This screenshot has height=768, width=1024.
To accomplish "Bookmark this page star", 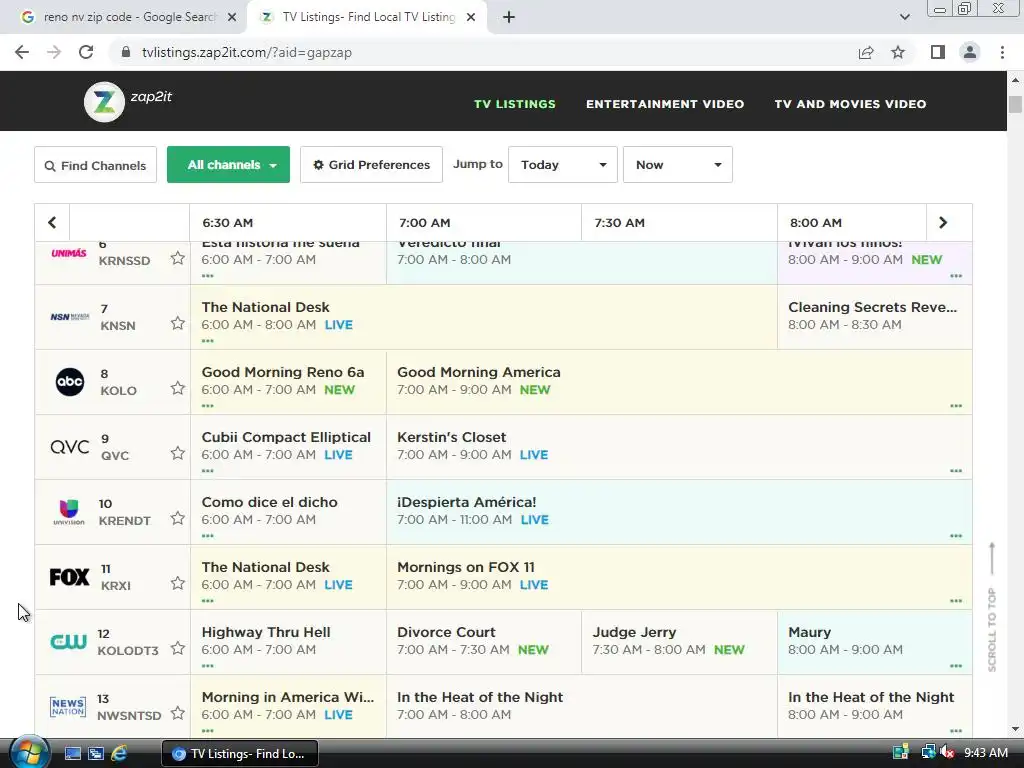I will (x=898, y=52).
